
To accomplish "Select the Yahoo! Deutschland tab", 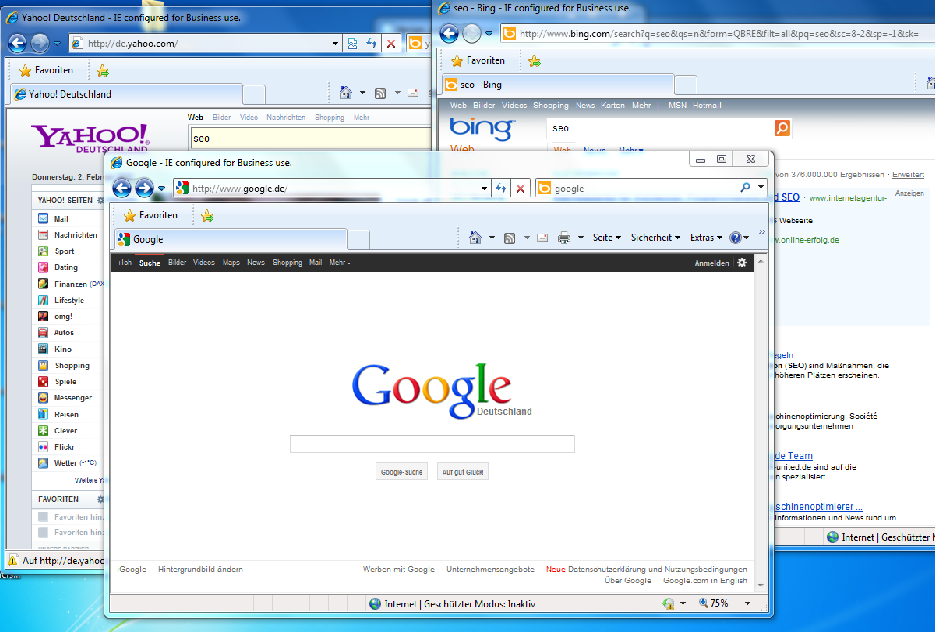I will click(x=126, y=94).
